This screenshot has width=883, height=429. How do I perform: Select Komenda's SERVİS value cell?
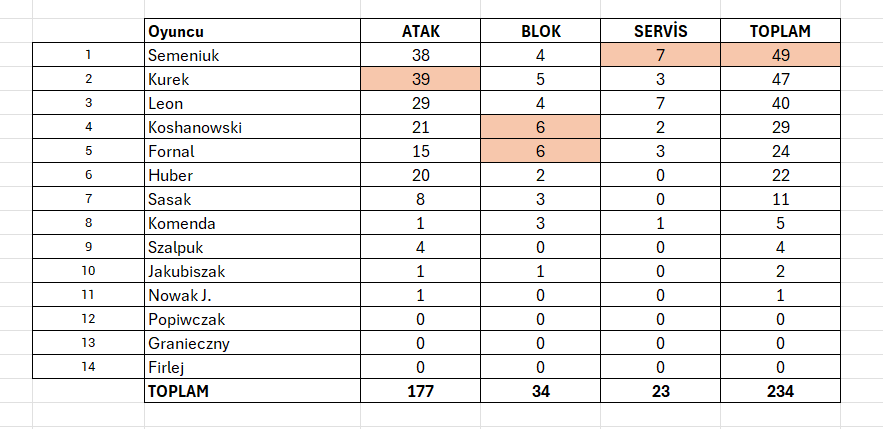661,224
